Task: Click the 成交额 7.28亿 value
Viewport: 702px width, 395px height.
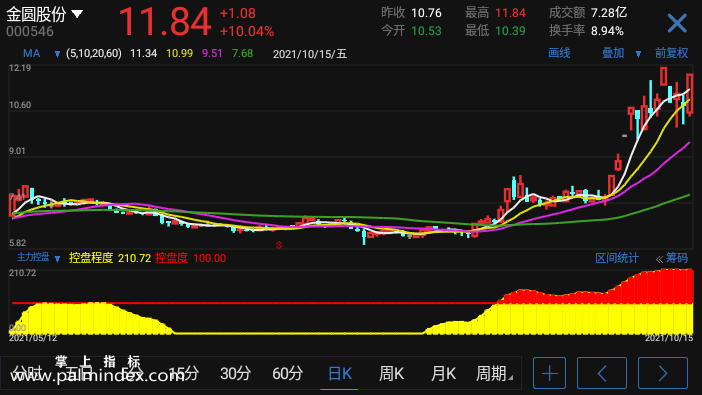Action: point(608,13)
